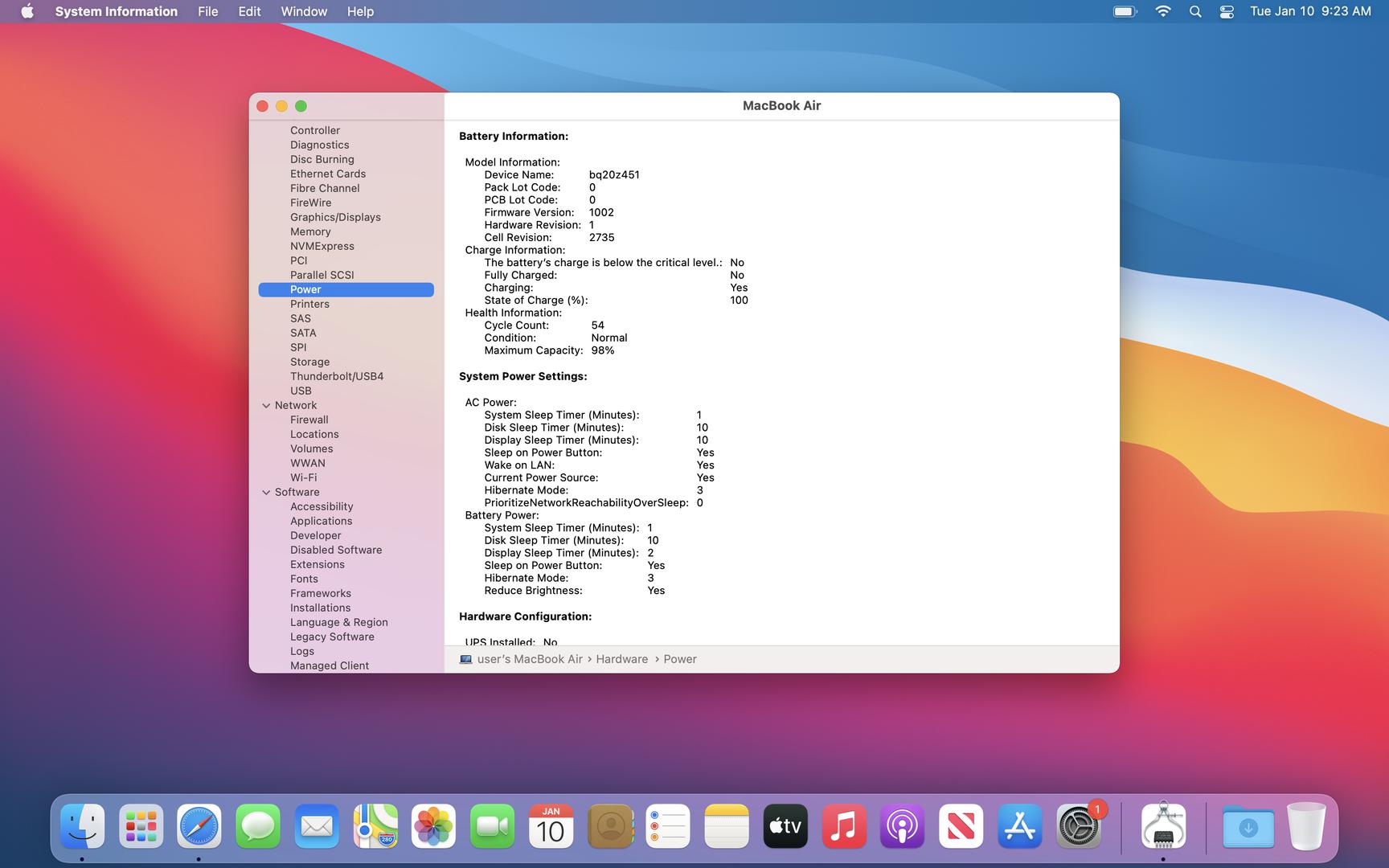
Task: Open Spotlight search icon
Action: (1195, 11)
